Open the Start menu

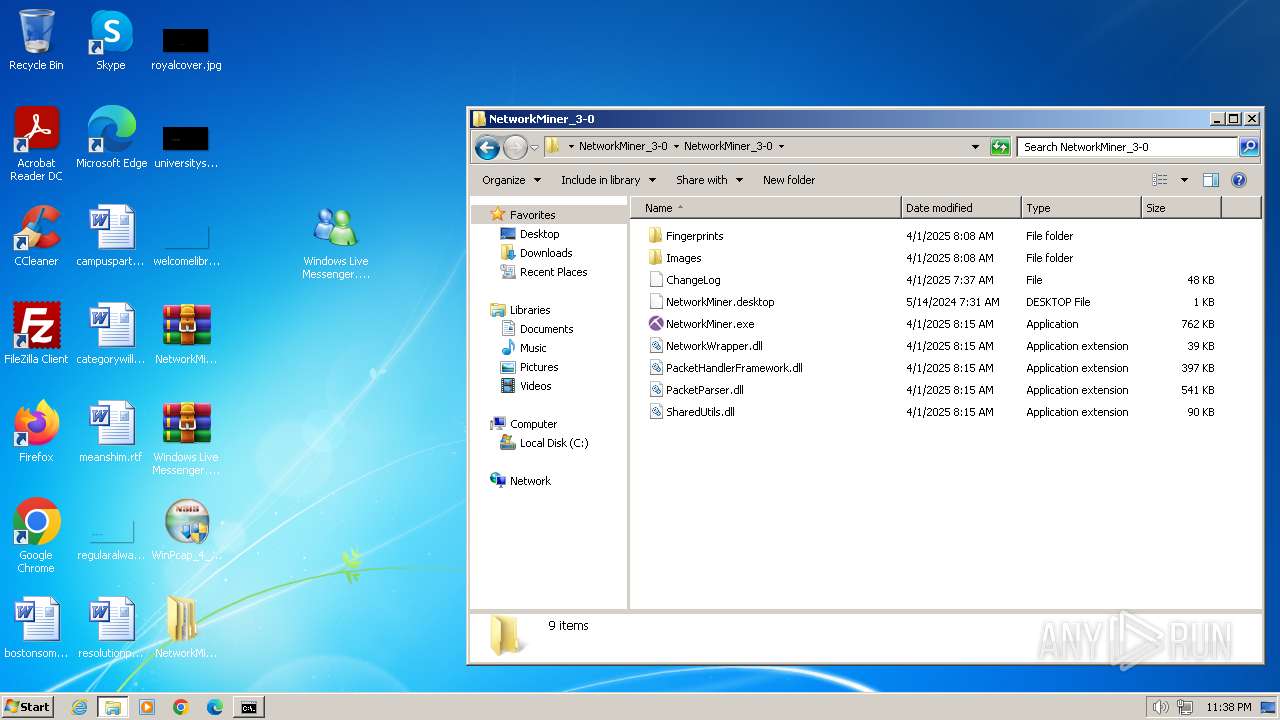(x=28, y=707)
